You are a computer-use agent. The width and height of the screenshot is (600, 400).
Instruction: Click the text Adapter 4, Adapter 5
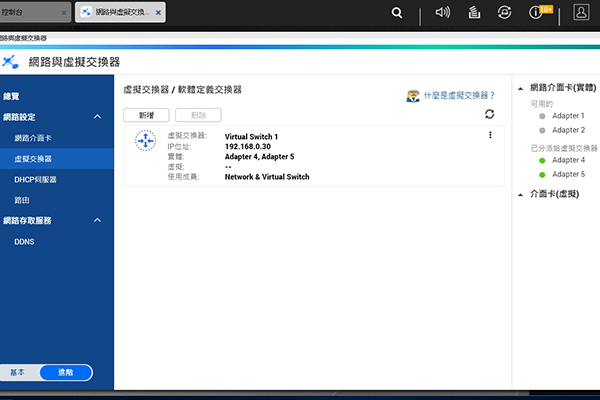point(259,157)
